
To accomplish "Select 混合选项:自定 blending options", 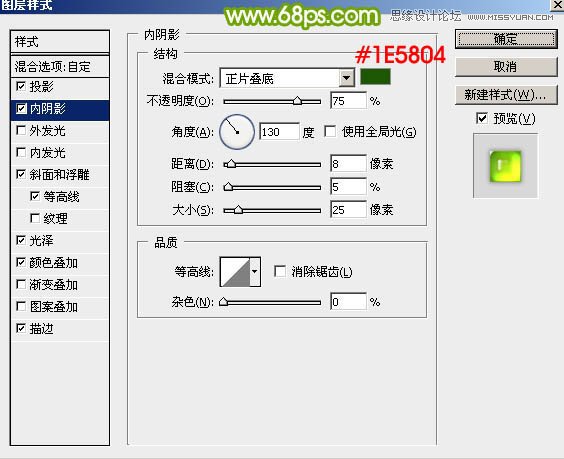I will 60,67.
